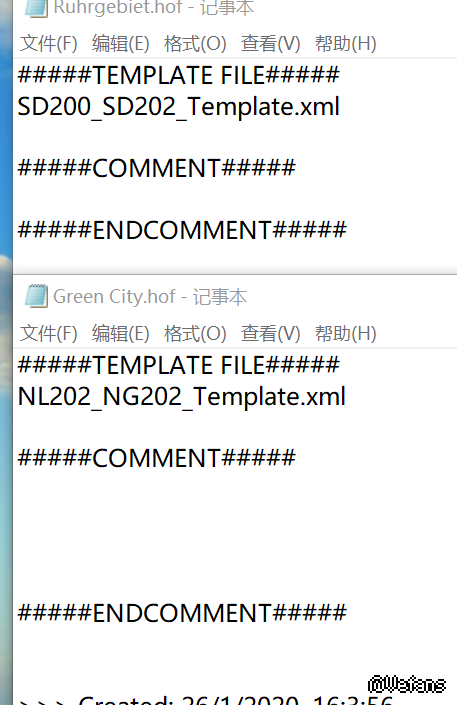
Task: Open 文件(F) menu in Green City.hof window
Action: tap(49, 334)
